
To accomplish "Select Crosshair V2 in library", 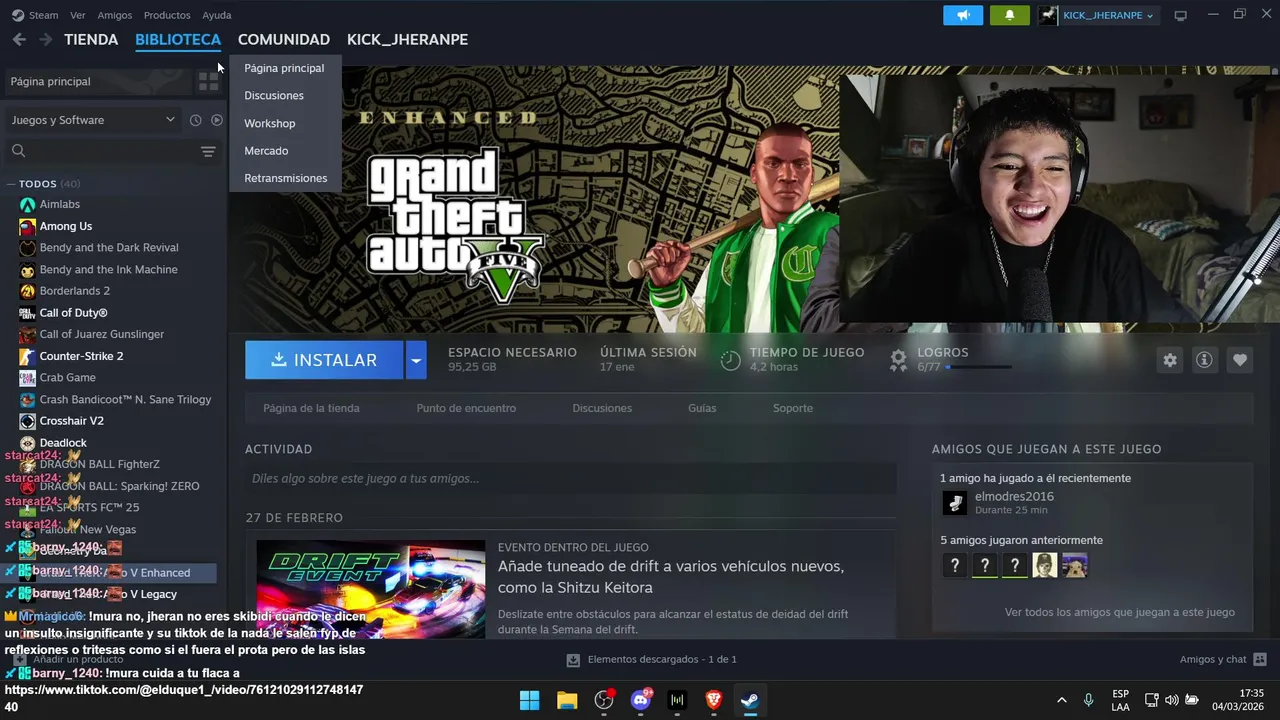I will pos(71,421).
